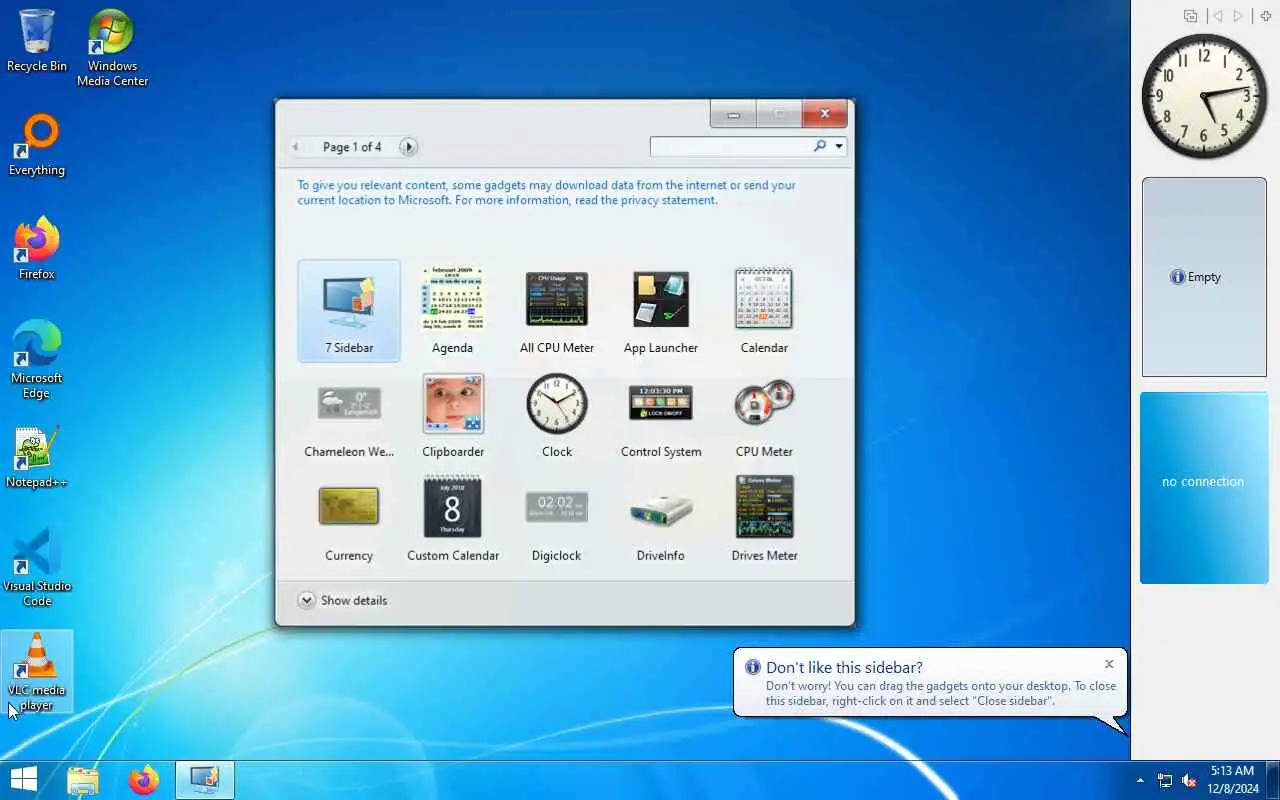Click the no connection gadget
The width and height of the screenshot is (1280, 800).
point(1204,488)
